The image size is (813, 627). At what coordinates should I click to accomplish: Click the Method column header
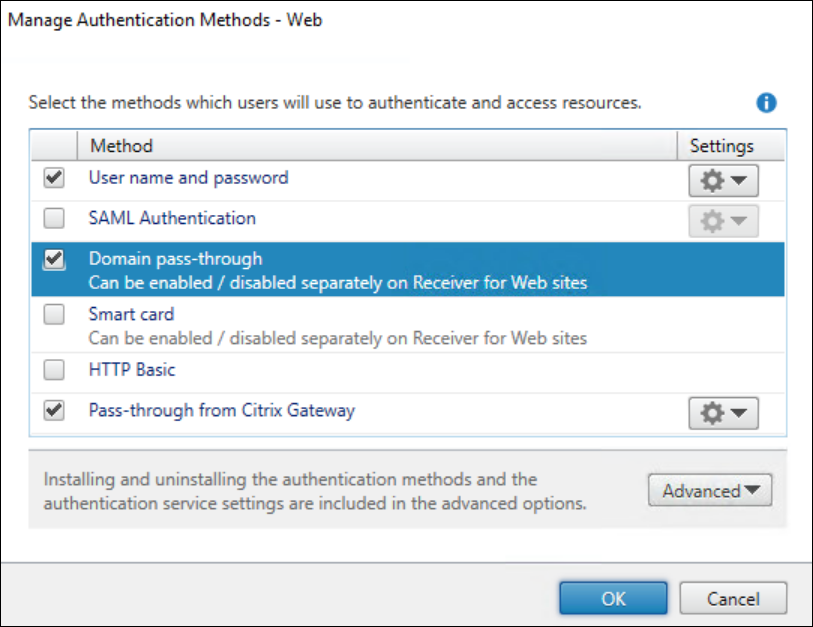pyautogui.click(x=121, y=145)
